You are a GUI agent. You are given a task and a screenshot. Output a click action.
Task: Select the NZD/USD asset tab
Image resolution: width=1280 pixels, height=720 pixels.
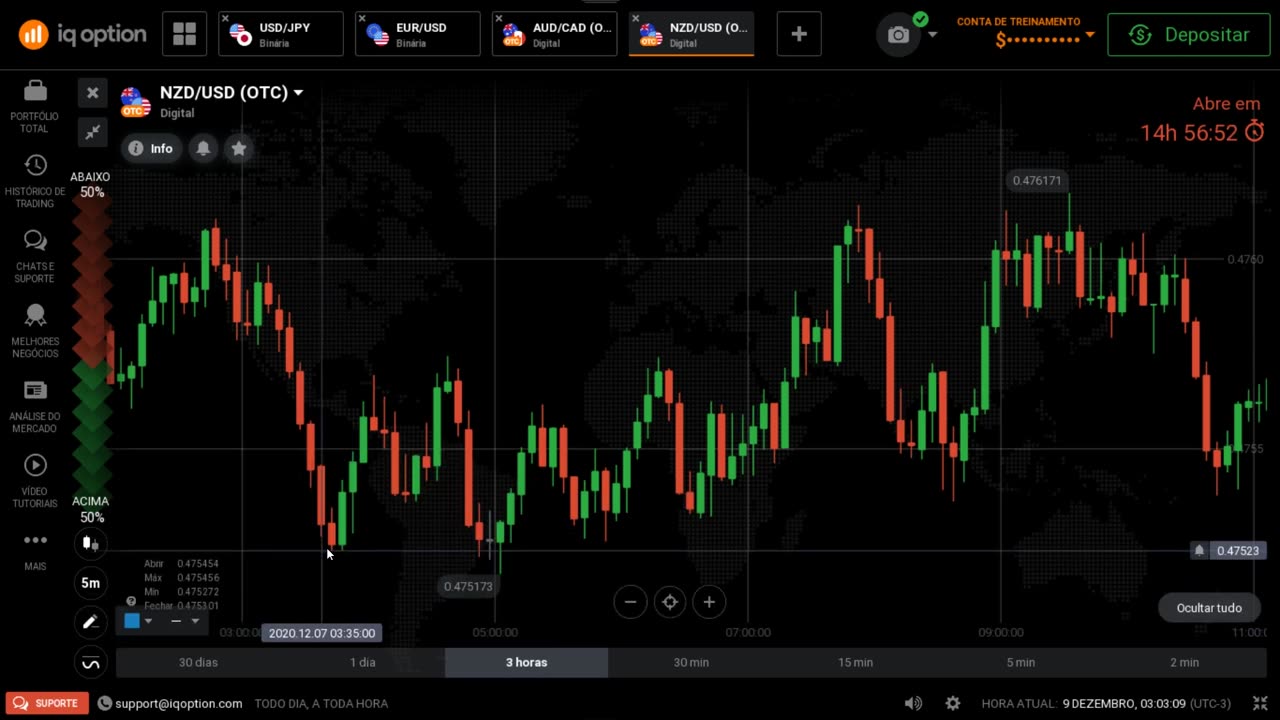[691, 34]
